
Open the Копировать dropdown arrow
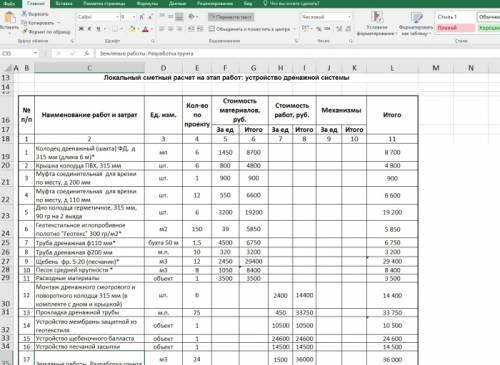coord(59,23)
